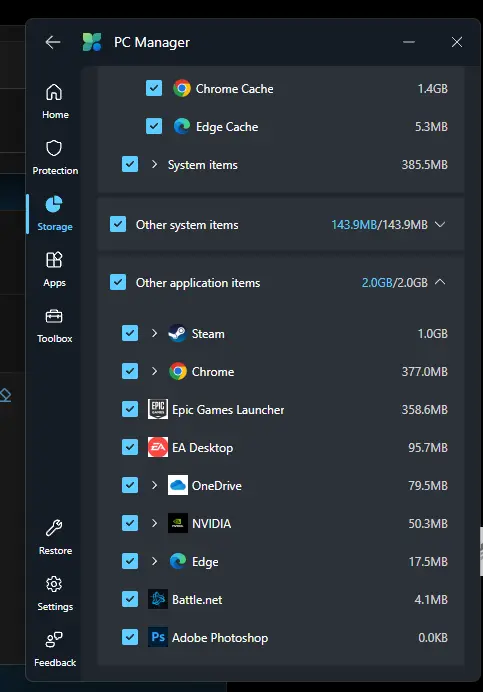483x692 pixels.
Task: Expand the Chrome row chevron
Action: coord(154,371)
